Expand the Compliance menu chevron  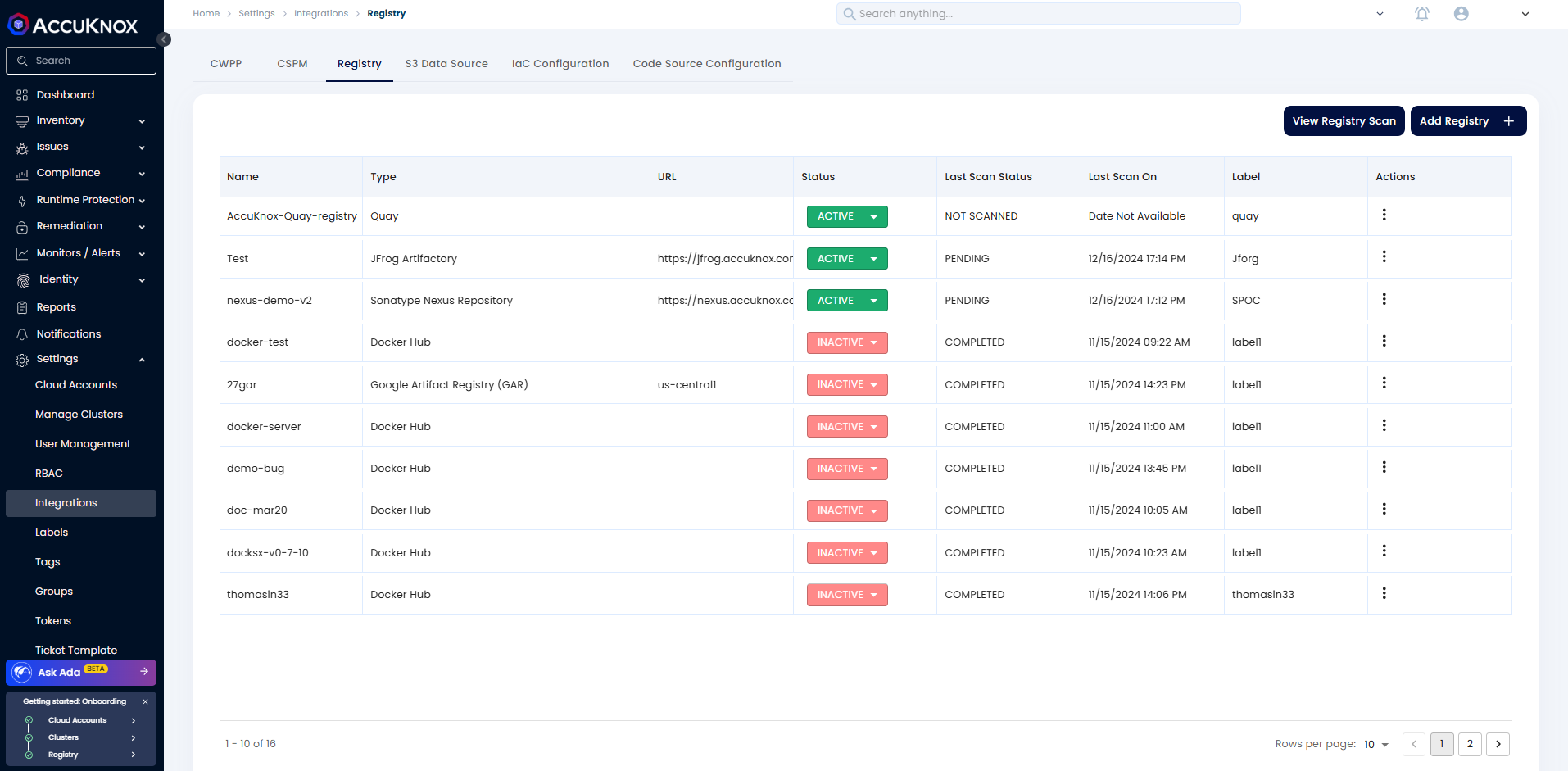coord(142,174)
